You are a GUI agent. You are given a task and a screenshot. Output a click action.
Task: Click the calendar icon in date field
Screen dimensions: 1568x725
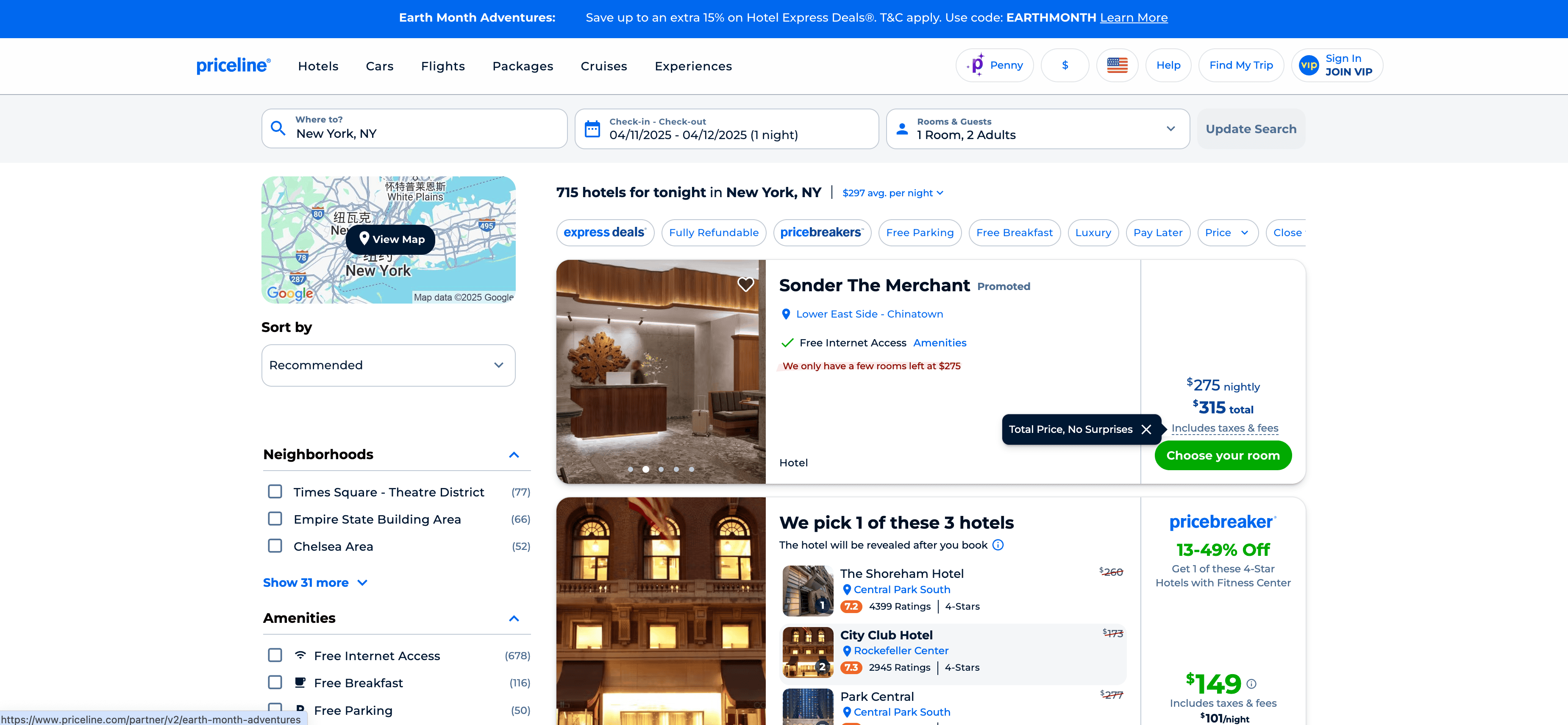(592, 129)
